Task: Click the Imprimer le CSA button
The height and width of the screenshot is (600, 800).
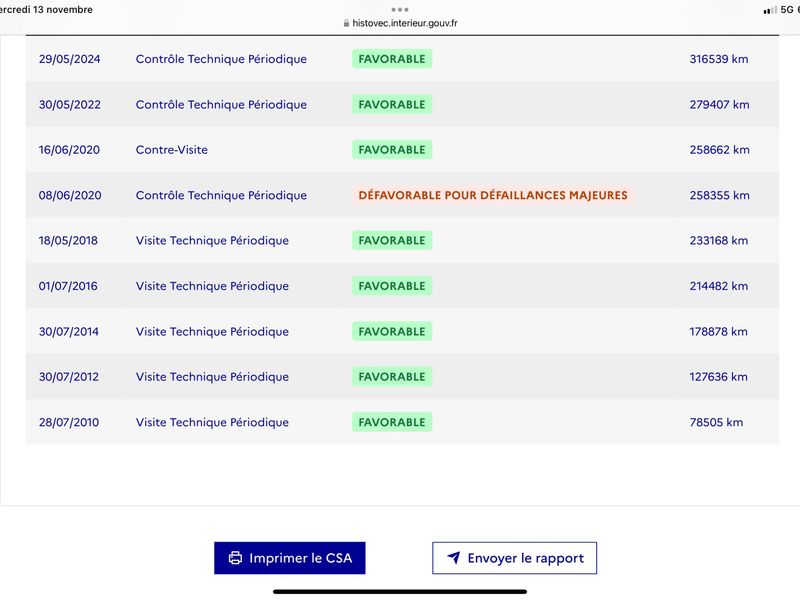Action: [290, 558]
